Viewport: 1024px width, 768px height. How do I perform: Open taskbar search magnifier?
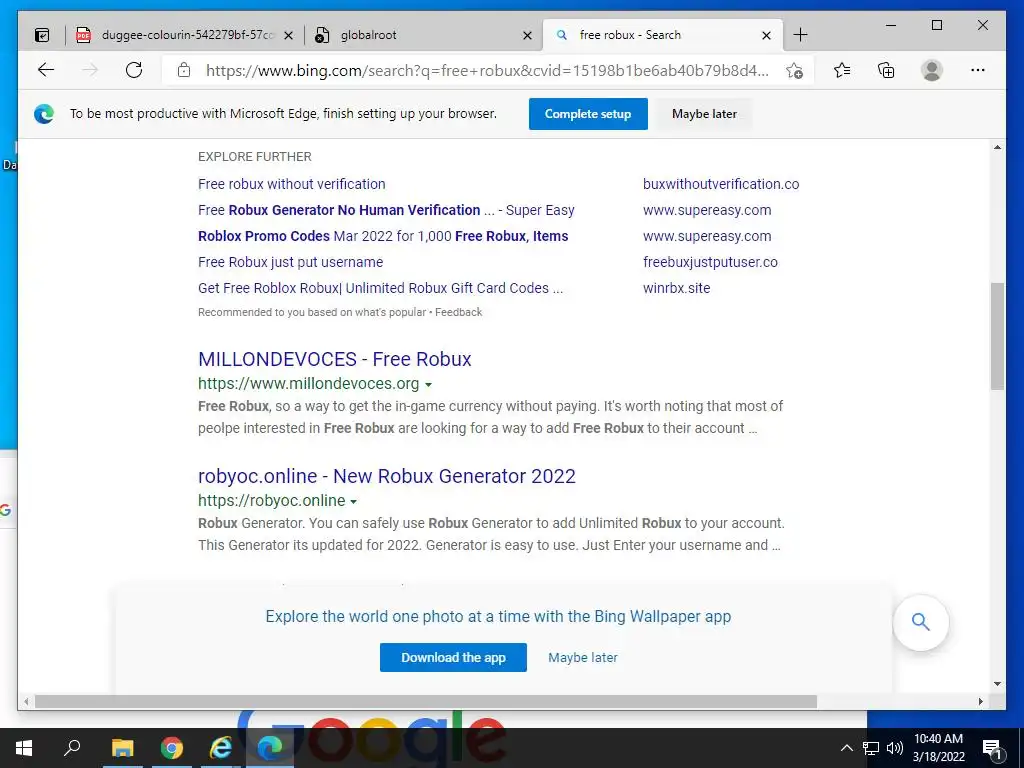[72, 748]
